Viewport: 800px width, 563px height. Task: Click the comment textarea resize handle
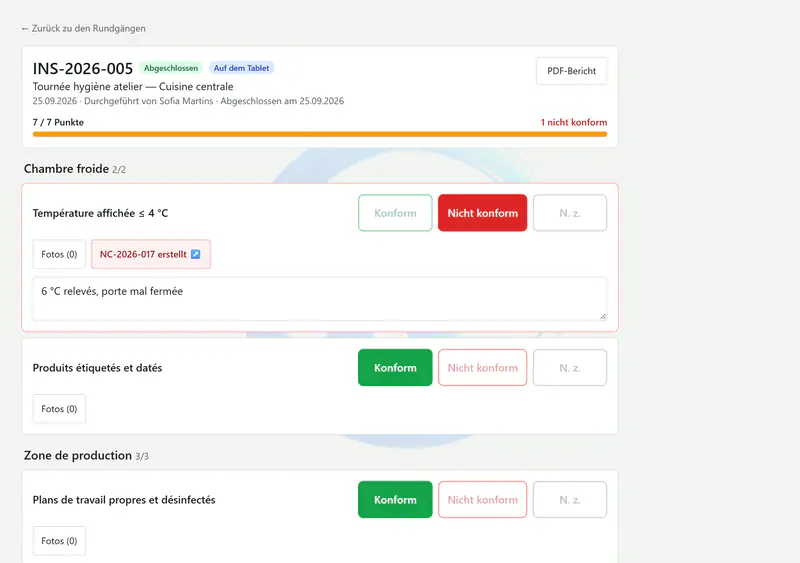(x=603, y=316)
